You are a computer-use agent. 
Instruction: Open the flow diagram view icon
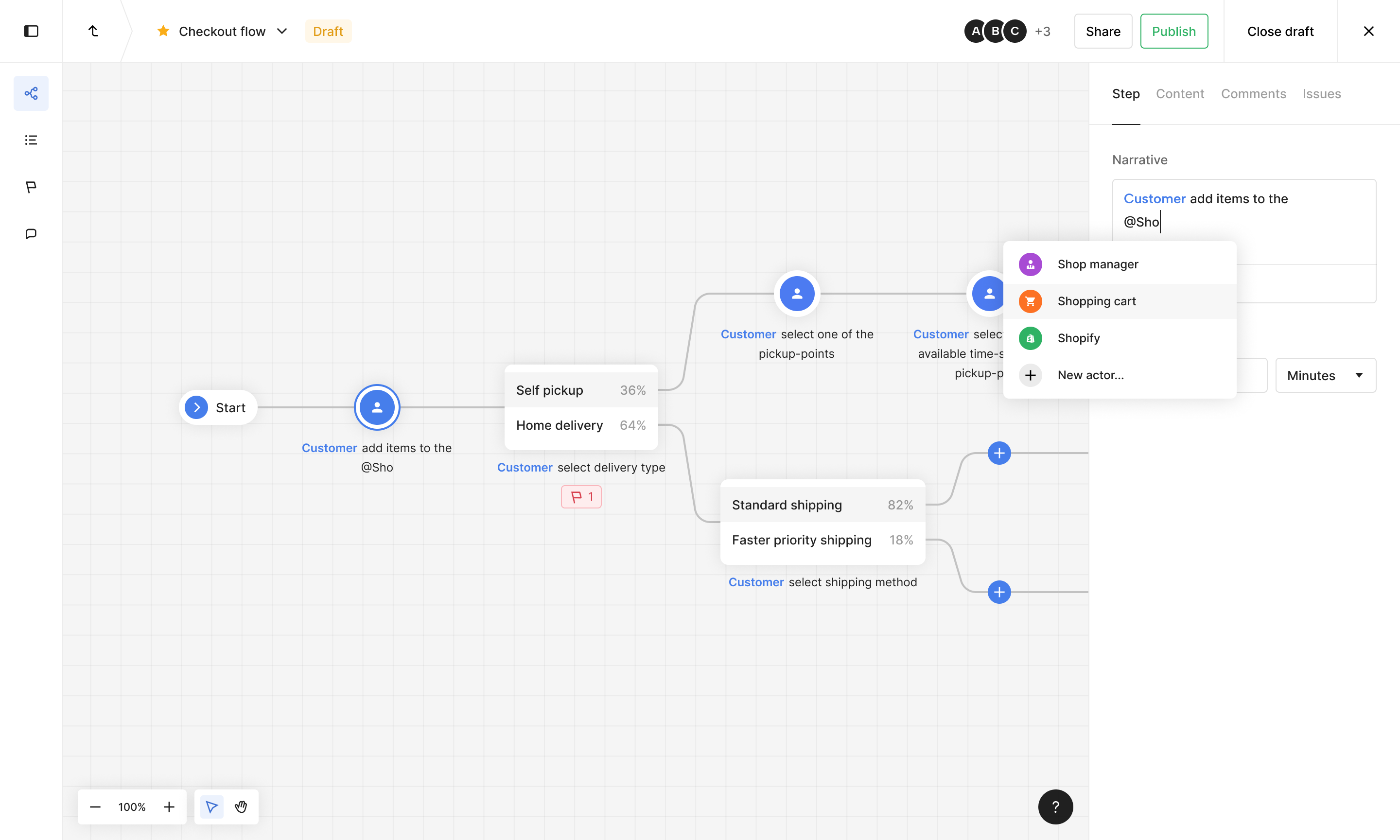click(31, 93)
